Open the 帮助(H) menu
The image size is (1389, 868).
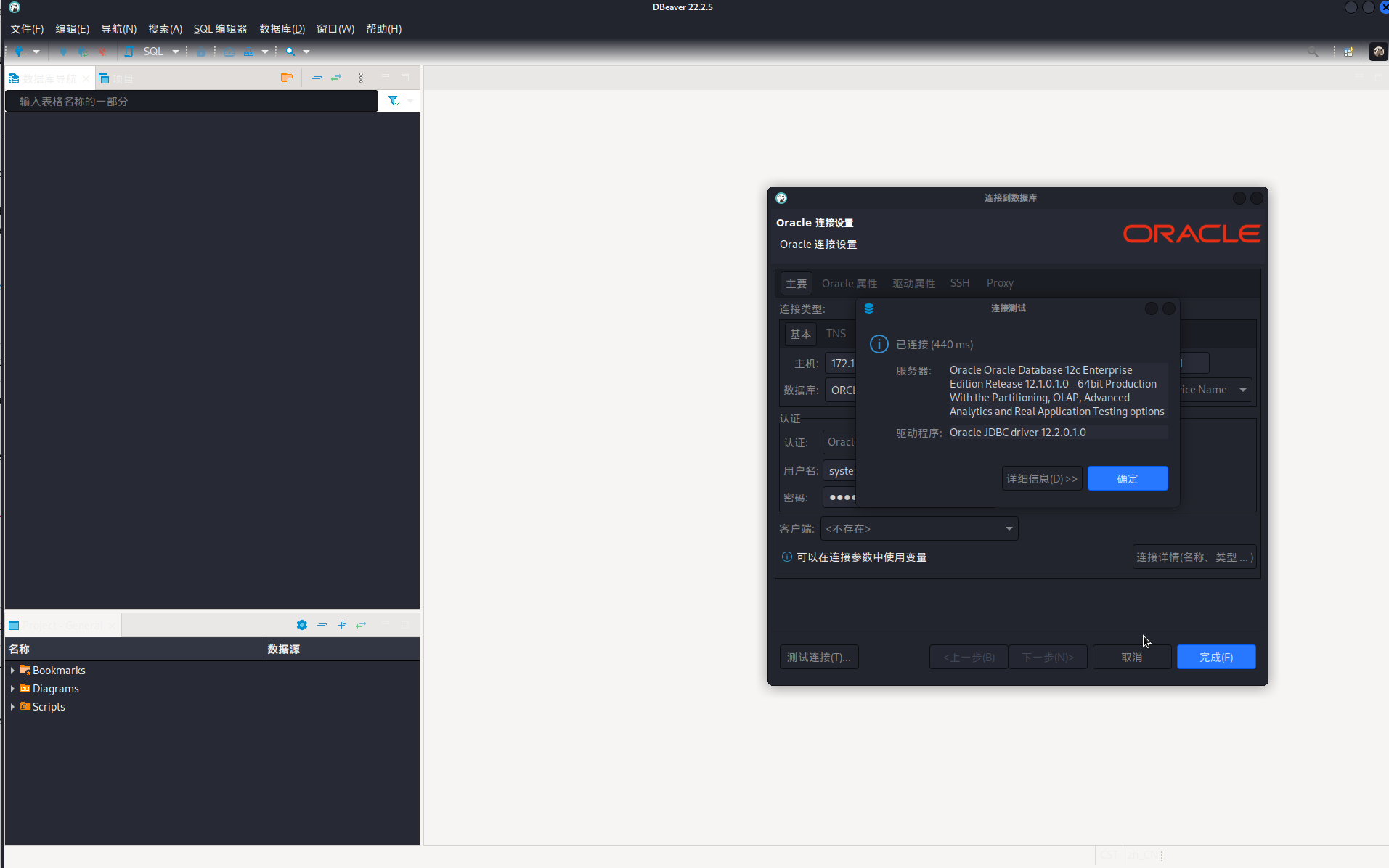click(384, 29)
